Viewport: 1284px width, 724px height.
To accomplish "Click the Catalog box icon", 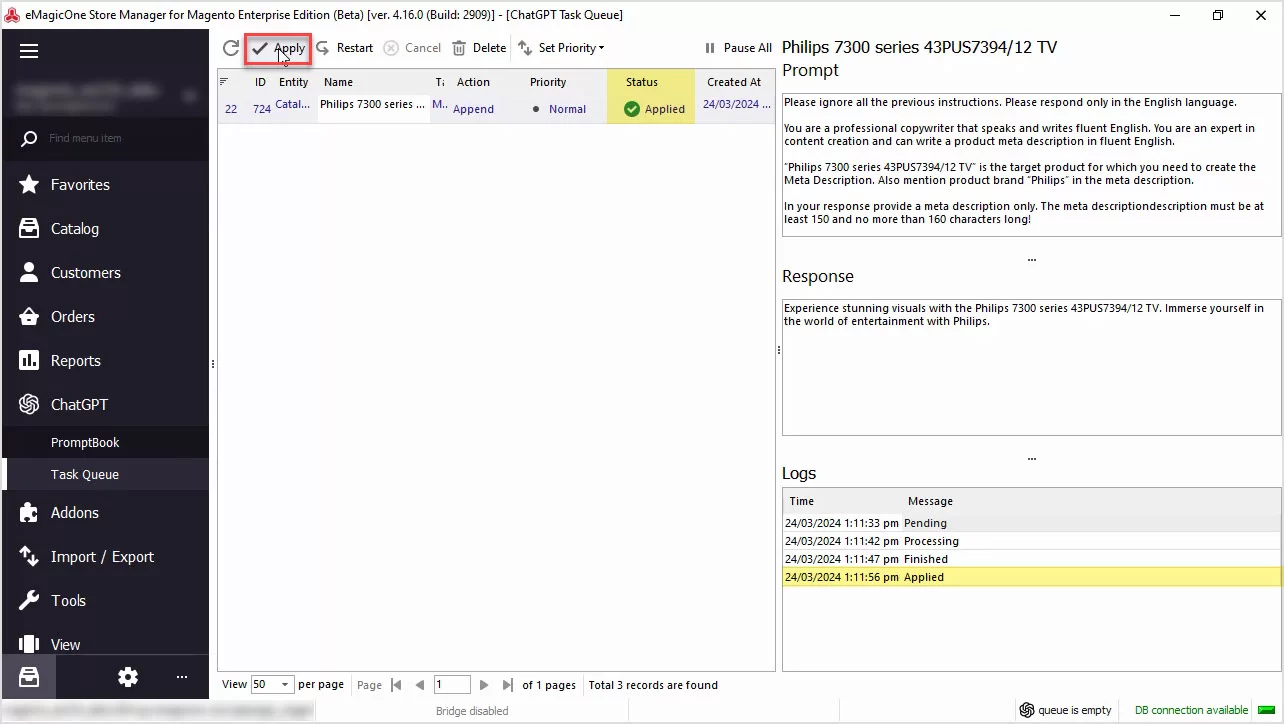I will (x=30, y=229).
